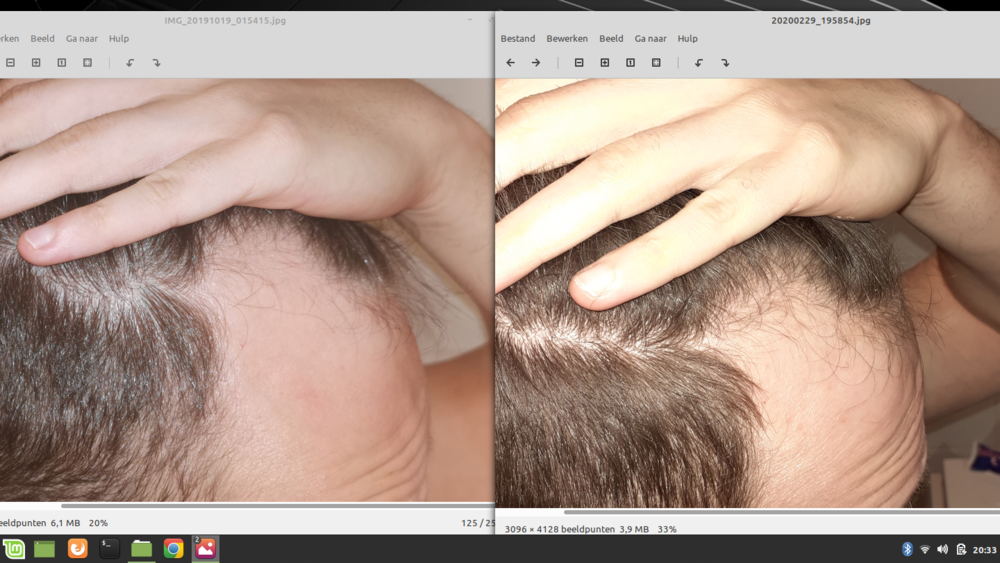1000x563 pixels.
Task: Launch Chrome from the taskbar
Action: 173,549
